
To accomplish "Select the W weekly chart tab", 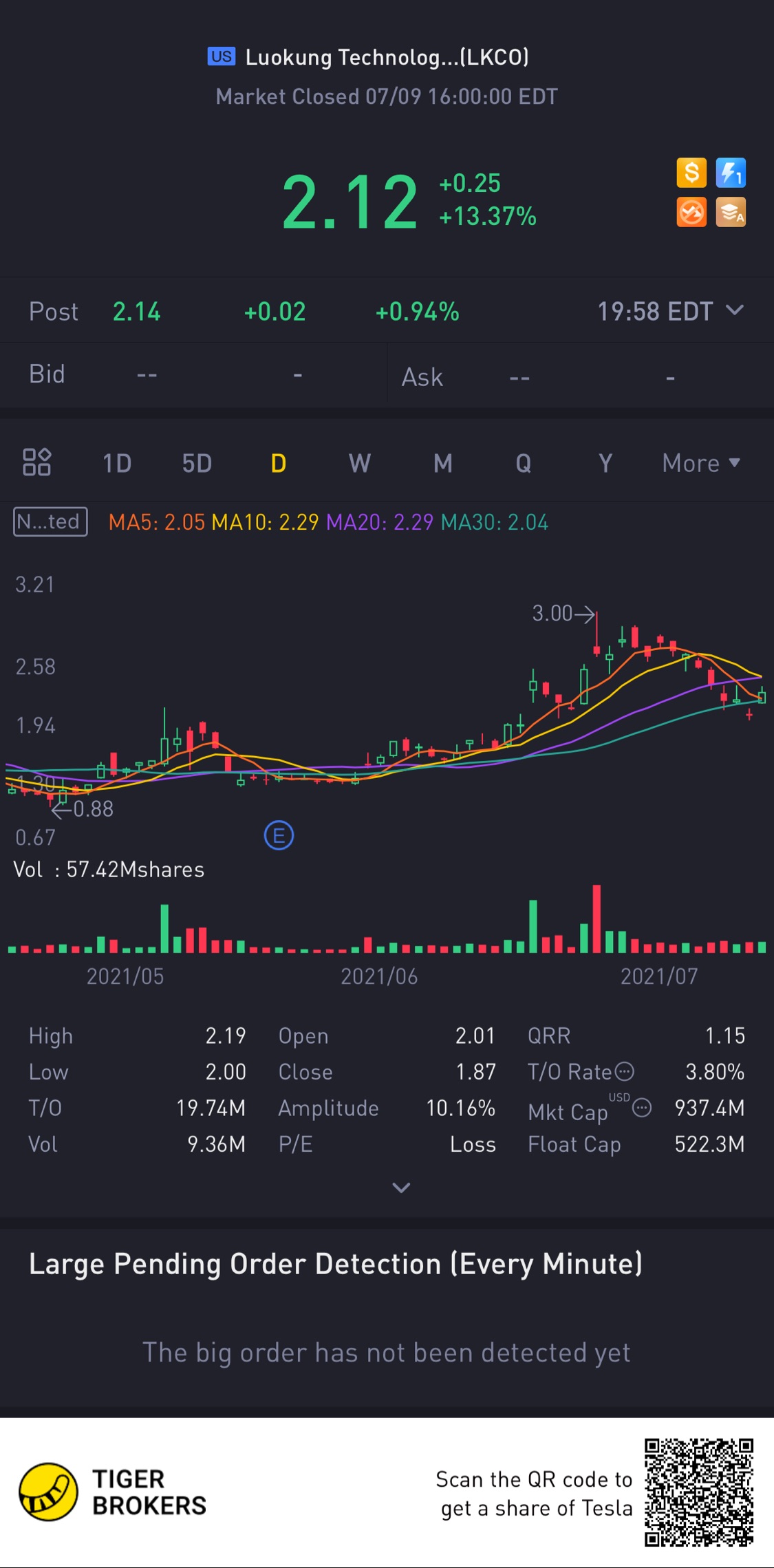I will point(360,463).
